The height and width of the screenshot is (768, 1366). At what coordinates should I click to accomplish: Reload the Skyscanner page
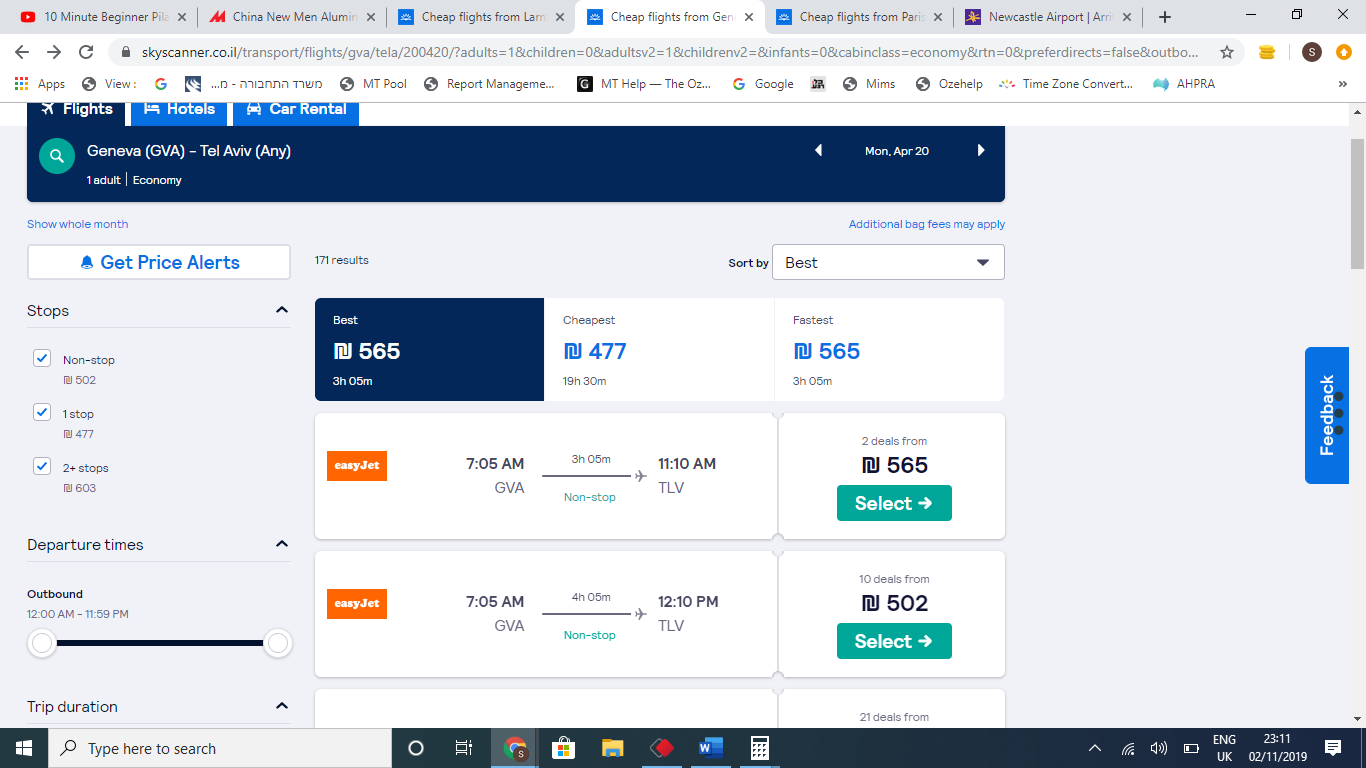[x=86, y=52]
